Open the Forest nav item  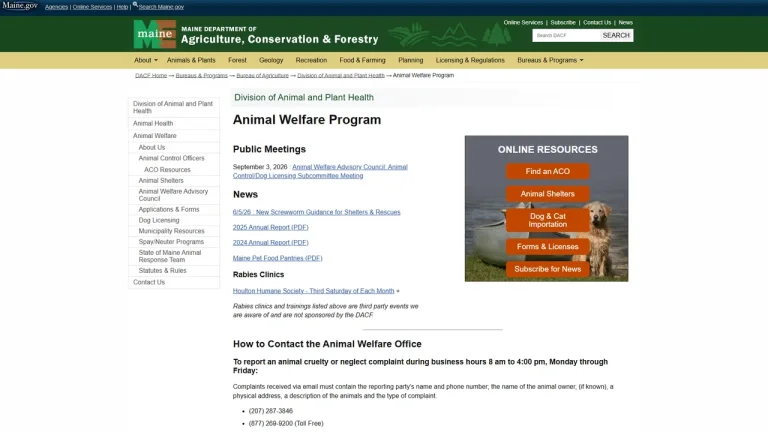237,60
